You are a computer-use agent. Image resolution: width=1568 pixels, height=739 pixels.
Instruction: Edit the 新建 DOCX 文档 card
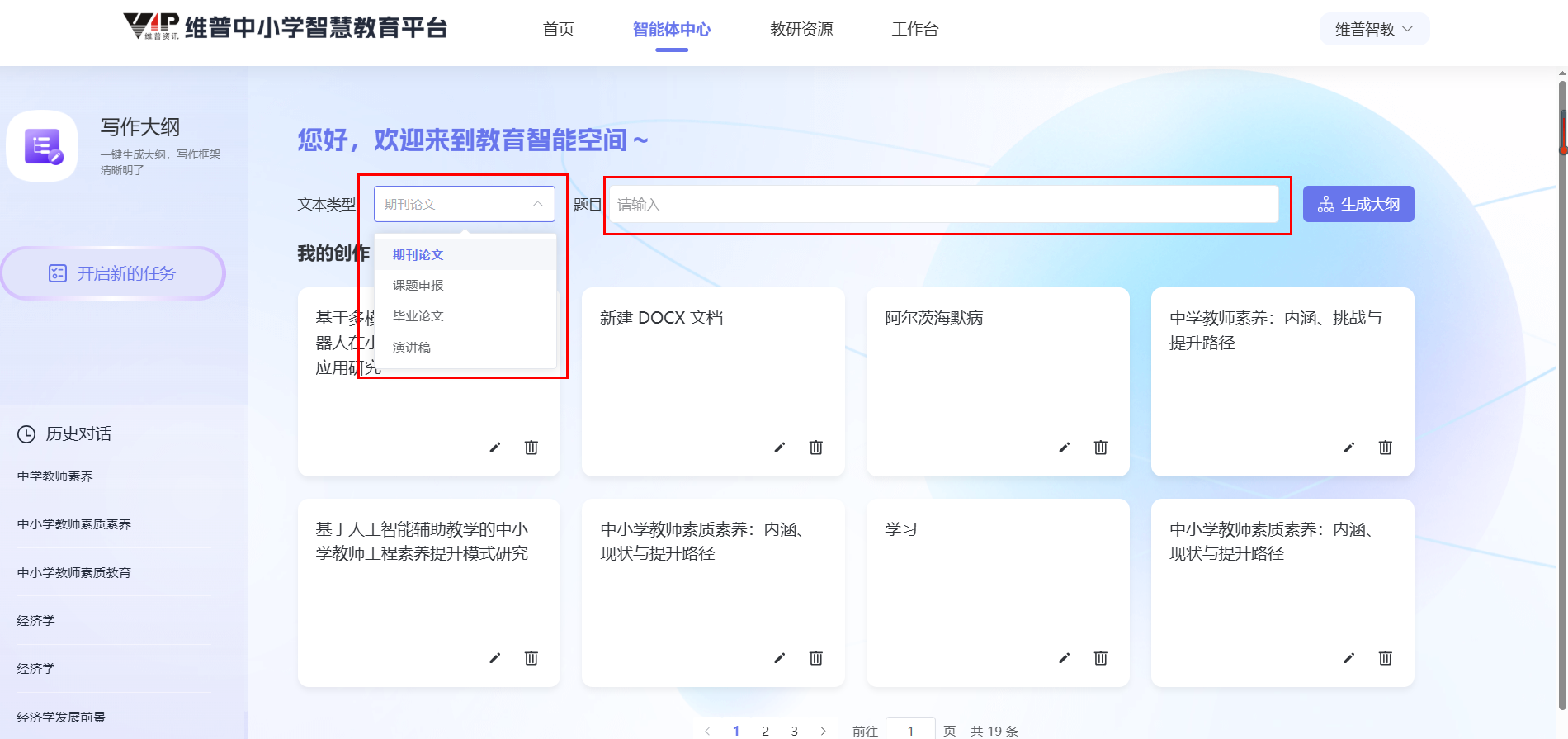pyautogui.click(x=779, y=448)
